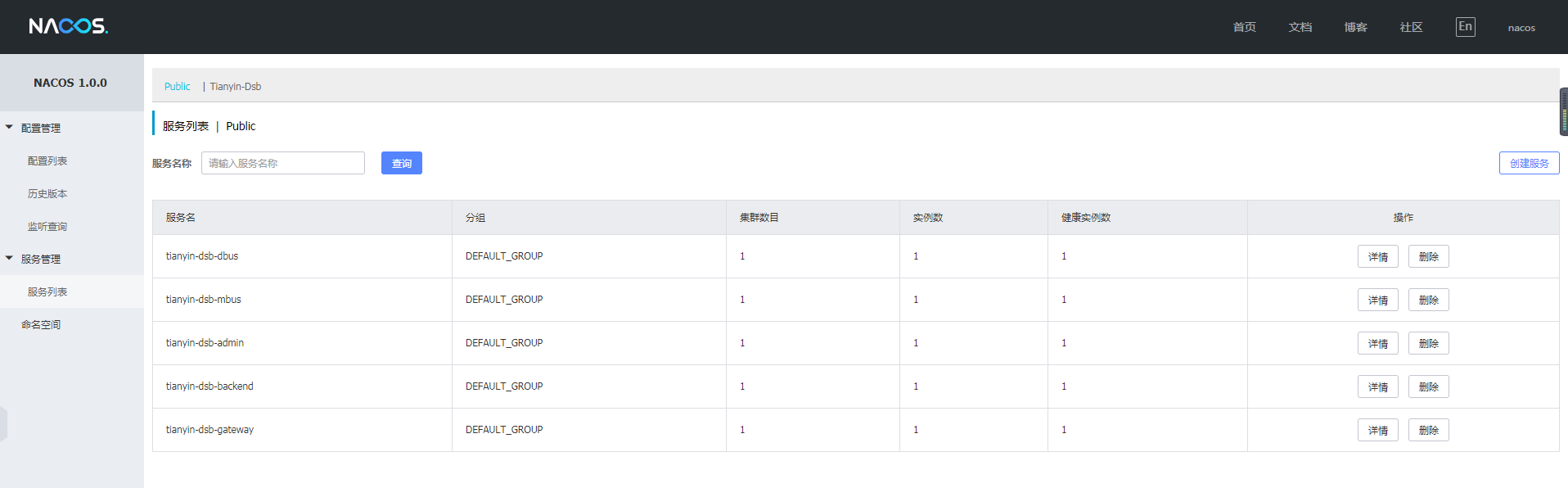Click the sidebar collapse handle
The width and height of the screenshot is (1568, 488).
coord(3,424)
